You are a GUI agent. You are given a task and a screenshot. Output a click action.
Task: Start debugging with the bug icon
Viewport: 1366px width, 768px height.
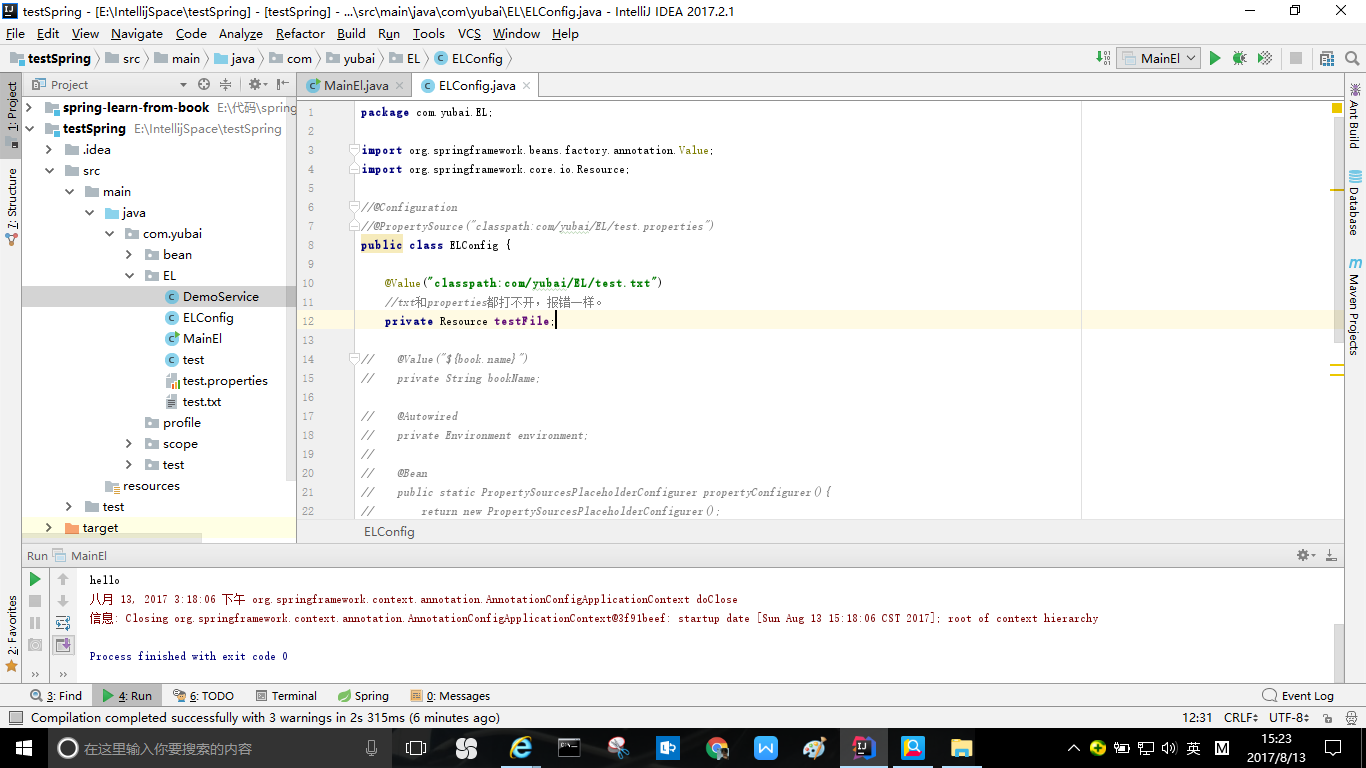(1240, 59)
